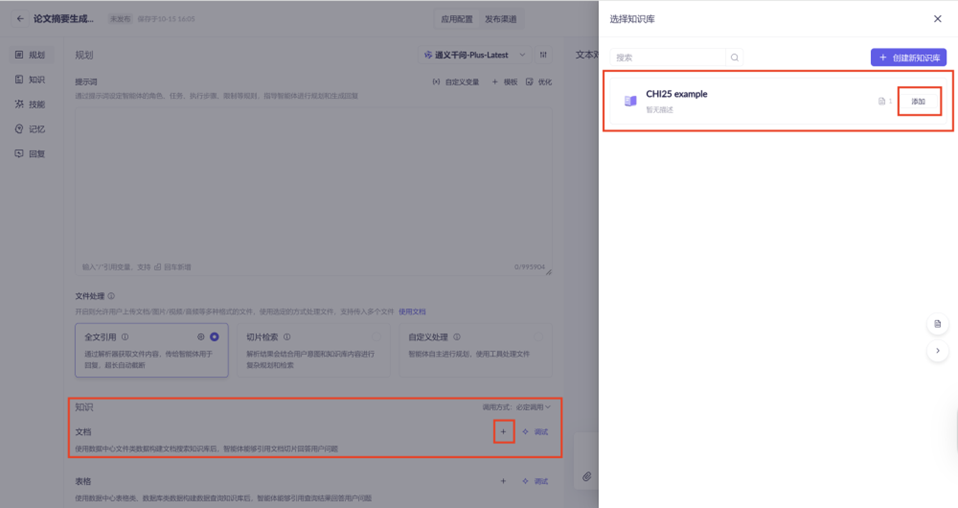Click info icon next to 文件处理
Image resolution: width=958 pixels, height=508 pixels.
(x=111, y=296)
